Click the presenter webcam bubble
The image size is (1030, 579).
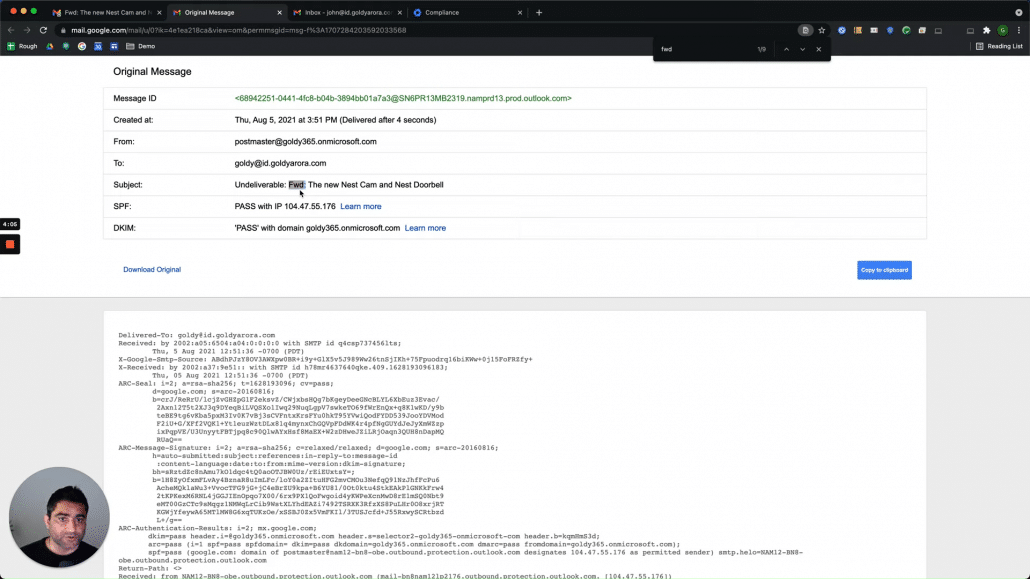coord(59,517)
